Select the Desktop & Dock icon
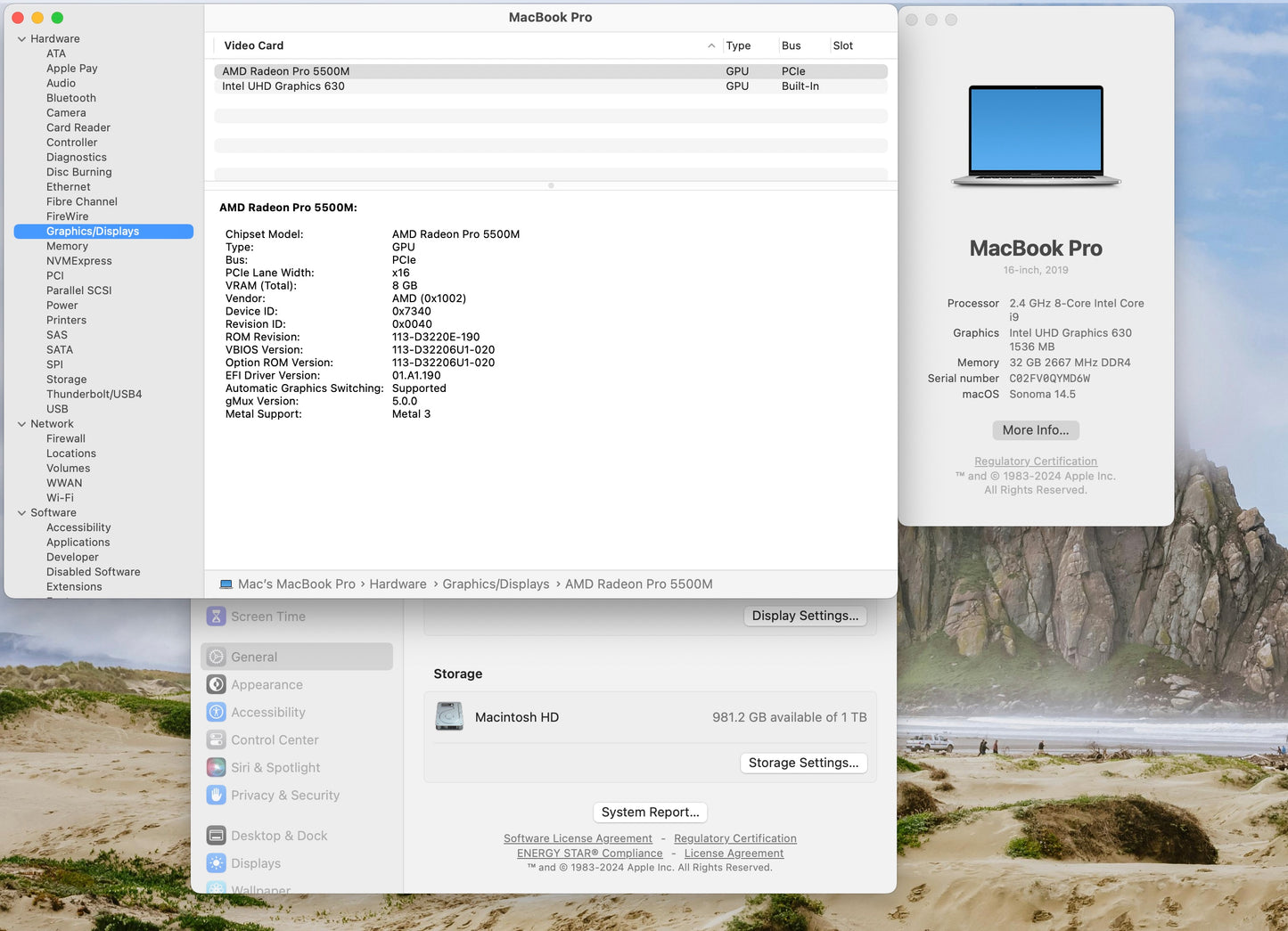Screen dimensions: 1288x931 (x=216, y=835)
